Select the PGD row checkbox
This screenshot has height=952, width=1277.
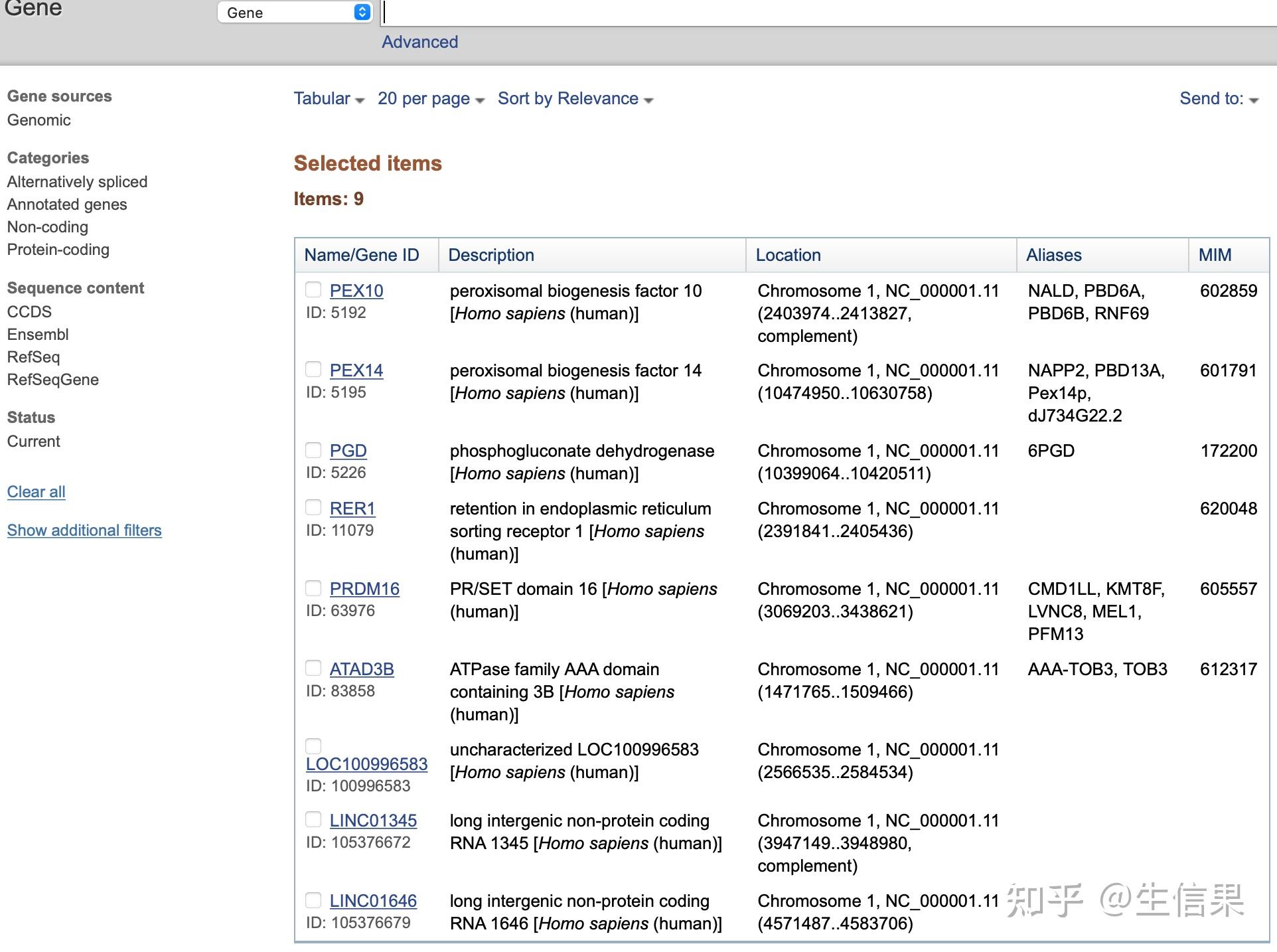tap(313, 450)
